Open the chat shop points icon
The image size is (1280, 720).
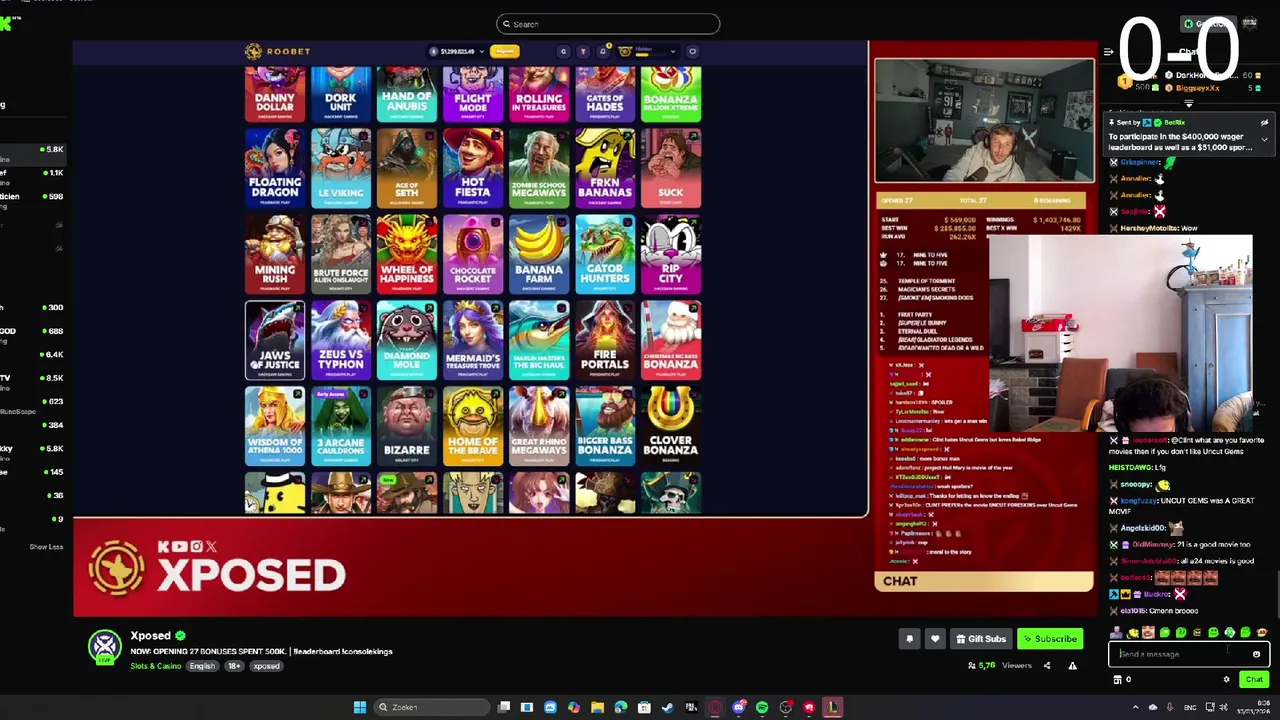click(x=1118, y=680)
